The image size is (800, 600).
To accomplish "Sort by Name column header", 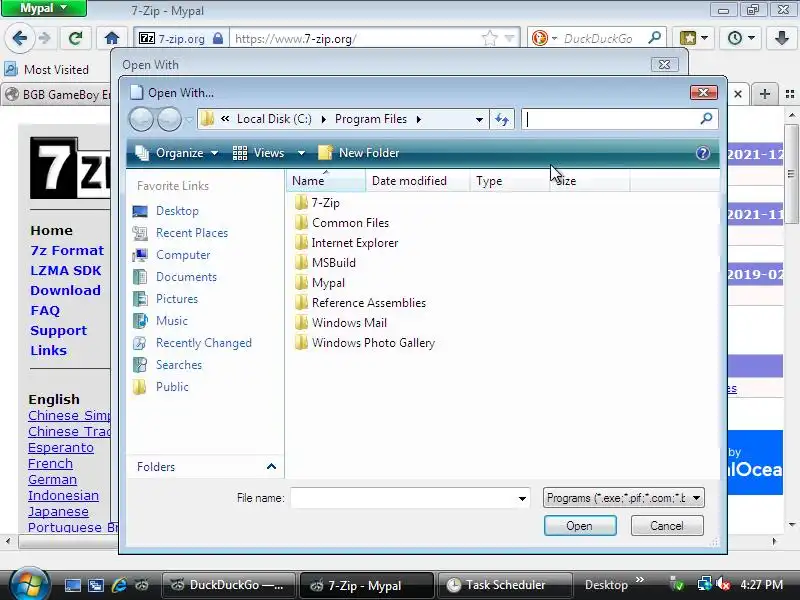I will pyautogui.click(x=326, y=181).
